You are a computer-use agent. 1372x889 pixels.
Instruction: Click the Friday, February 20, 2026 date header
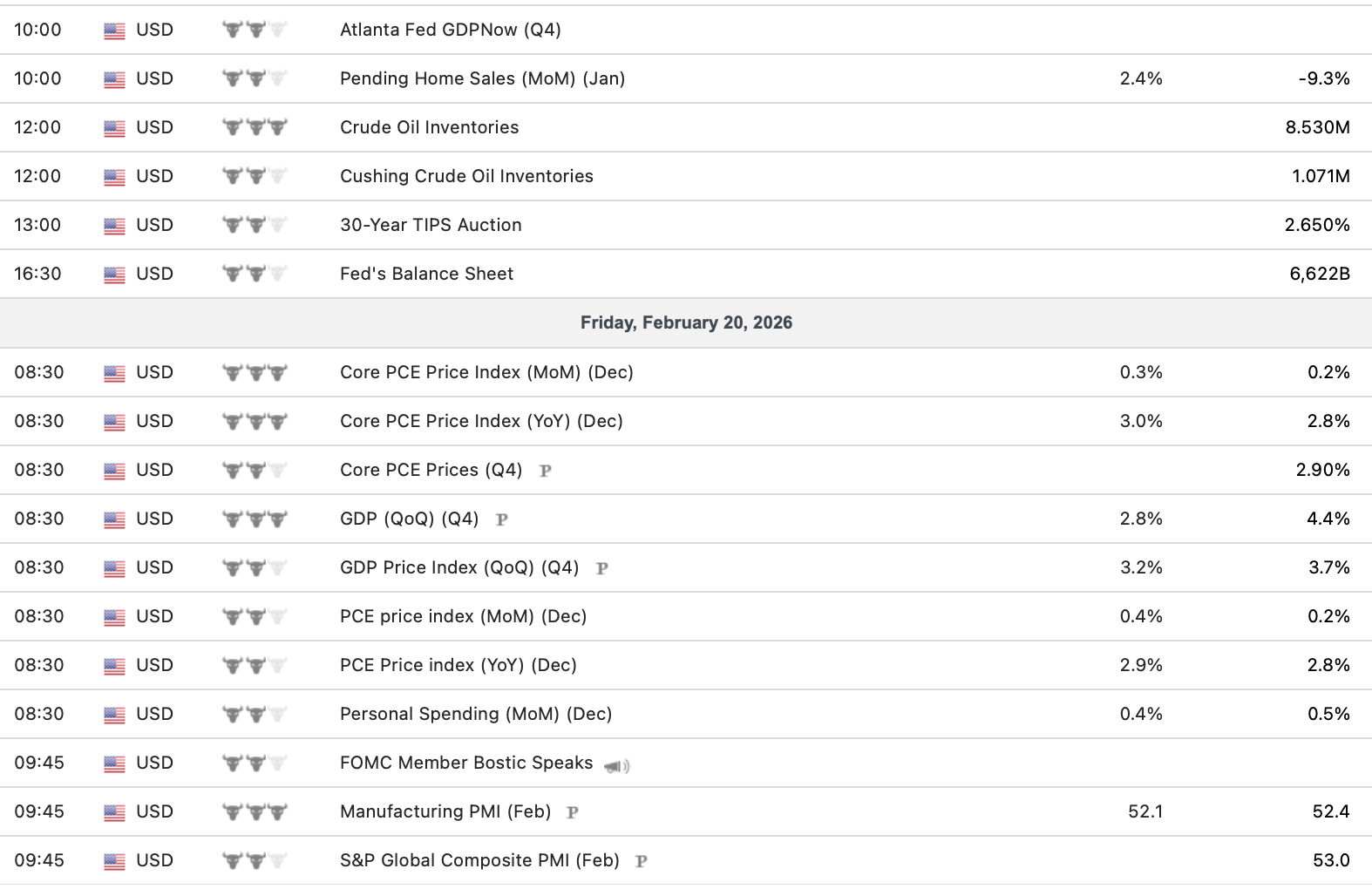tap(686, 322)
